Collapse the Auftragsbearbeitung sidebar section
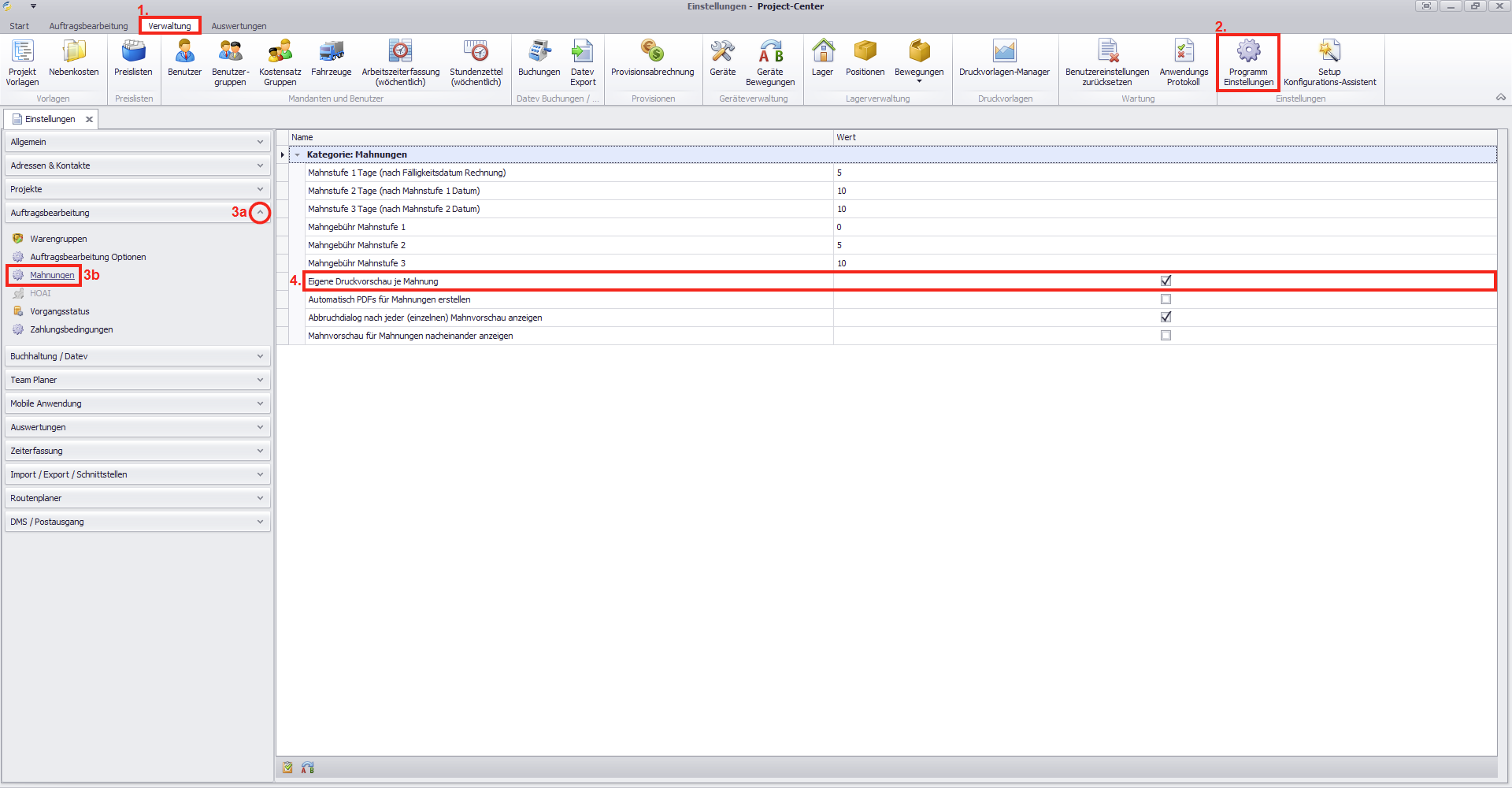This screenshot has height=788, width=1512. [260, 213]
